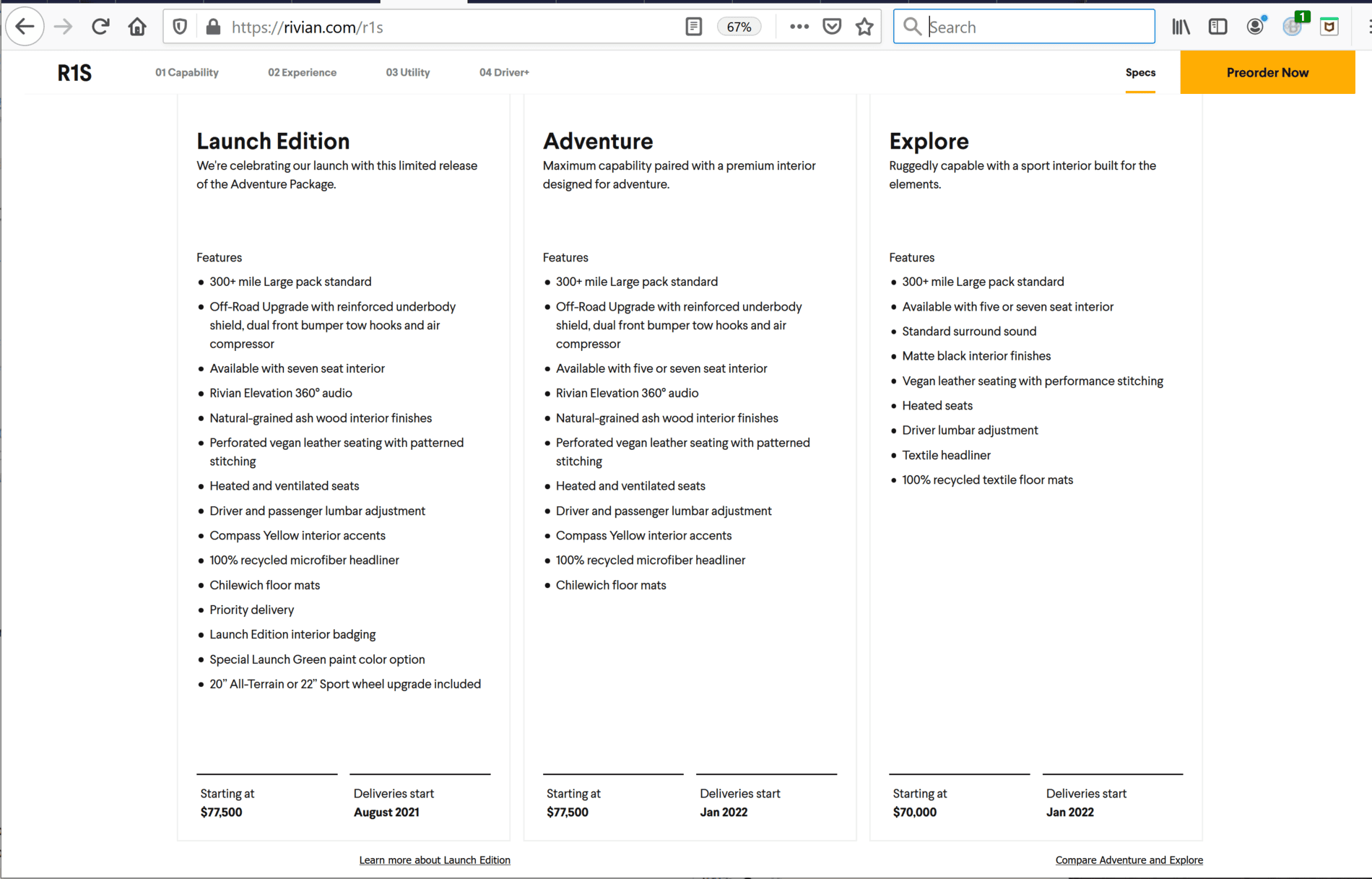Click 'Heated seats' in Explore list
Image resolution: width=1372 pixels, height=879 pixels.
937,406
